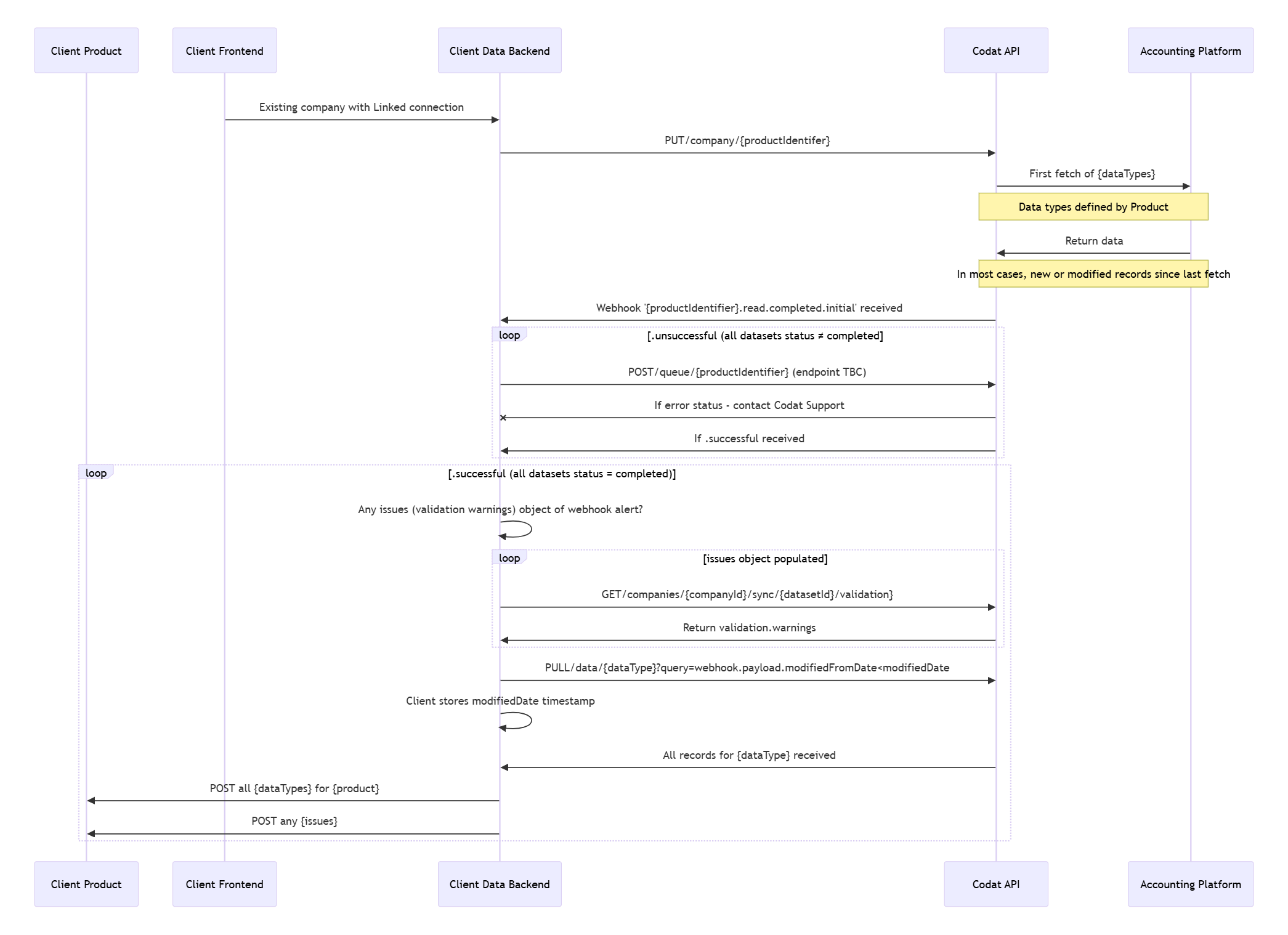This screenshot has height=935, width=1288.
Task: Select the bottom Accounting Platform participant box
Action: 1191,884
